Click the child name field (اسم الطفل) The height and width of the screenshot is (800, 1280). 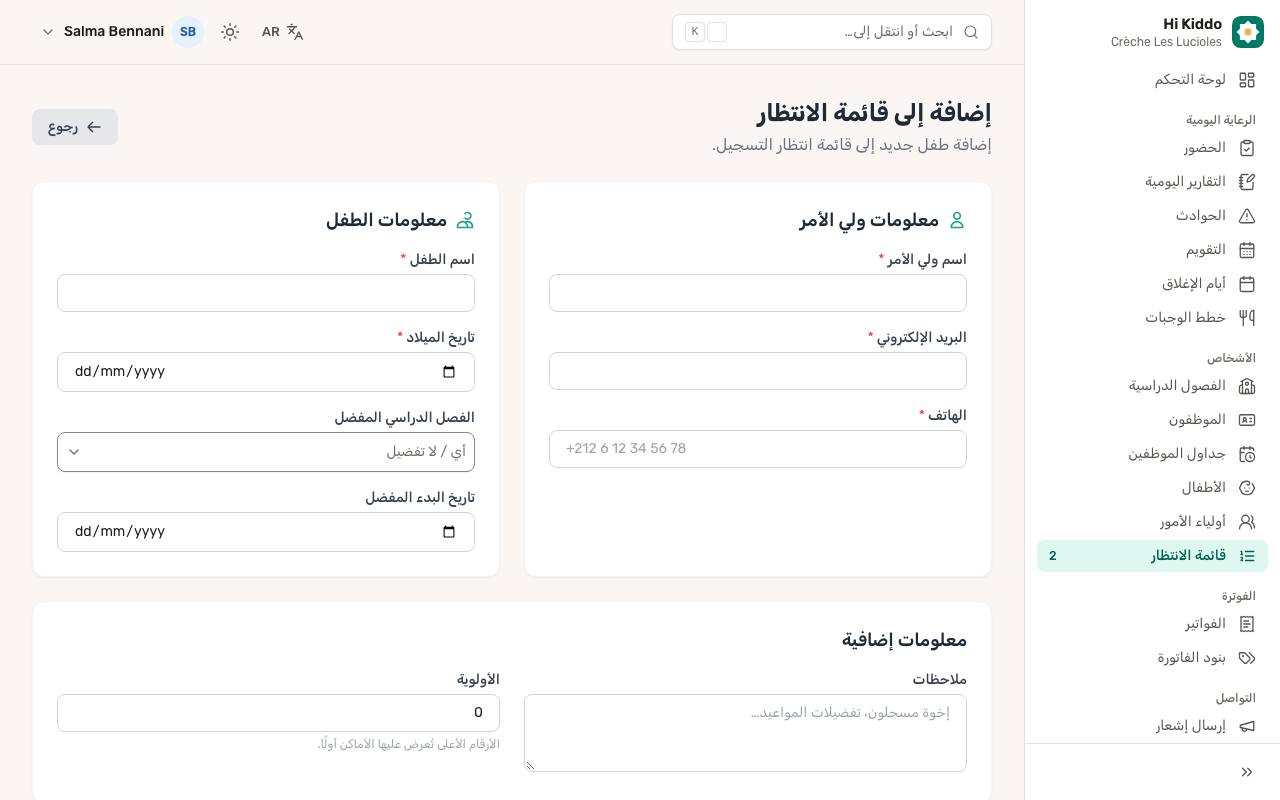tap(266, 293)
